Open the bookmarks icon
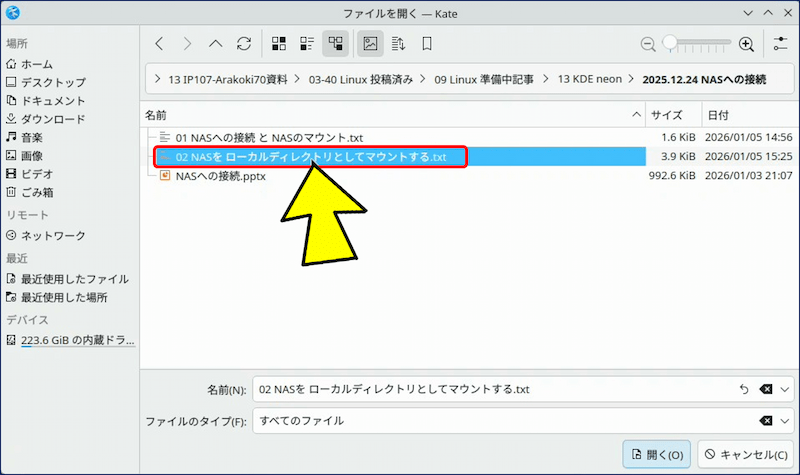800x475 pixels. 427,44
